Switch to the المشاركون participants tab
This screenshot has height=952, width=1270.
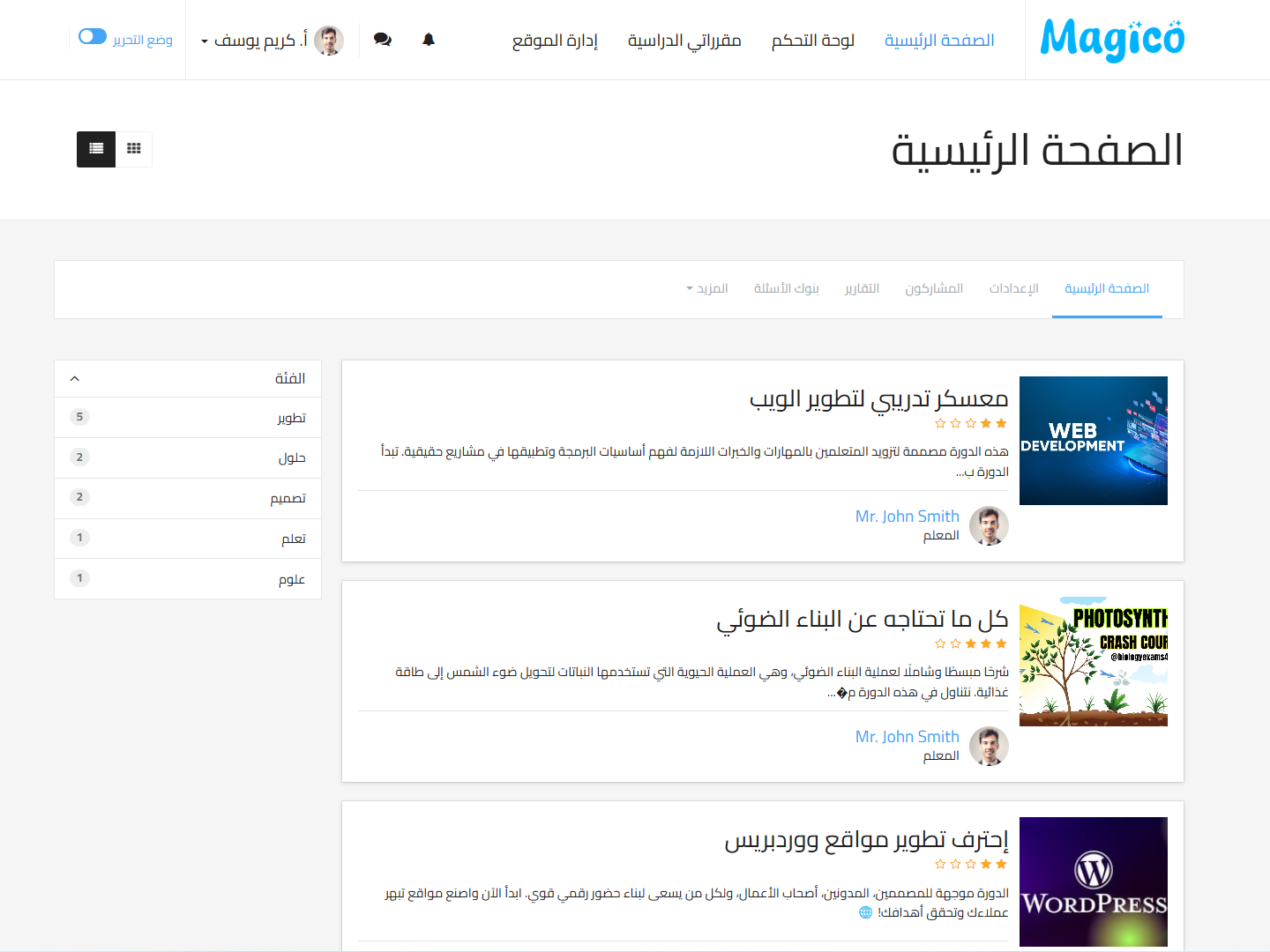pos(933,289)
